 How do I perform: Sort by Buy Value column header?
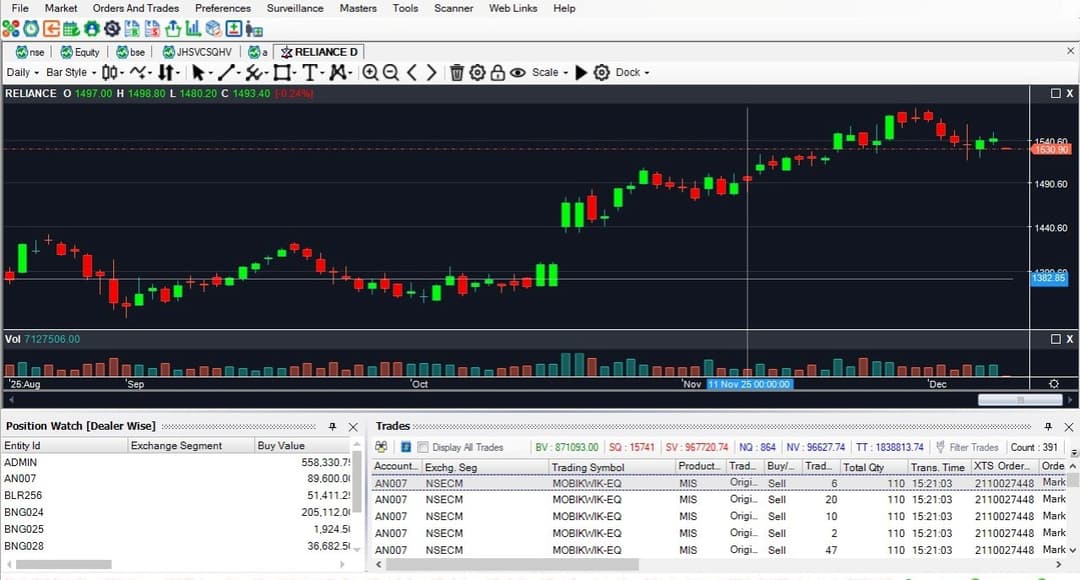click(303, 446)
